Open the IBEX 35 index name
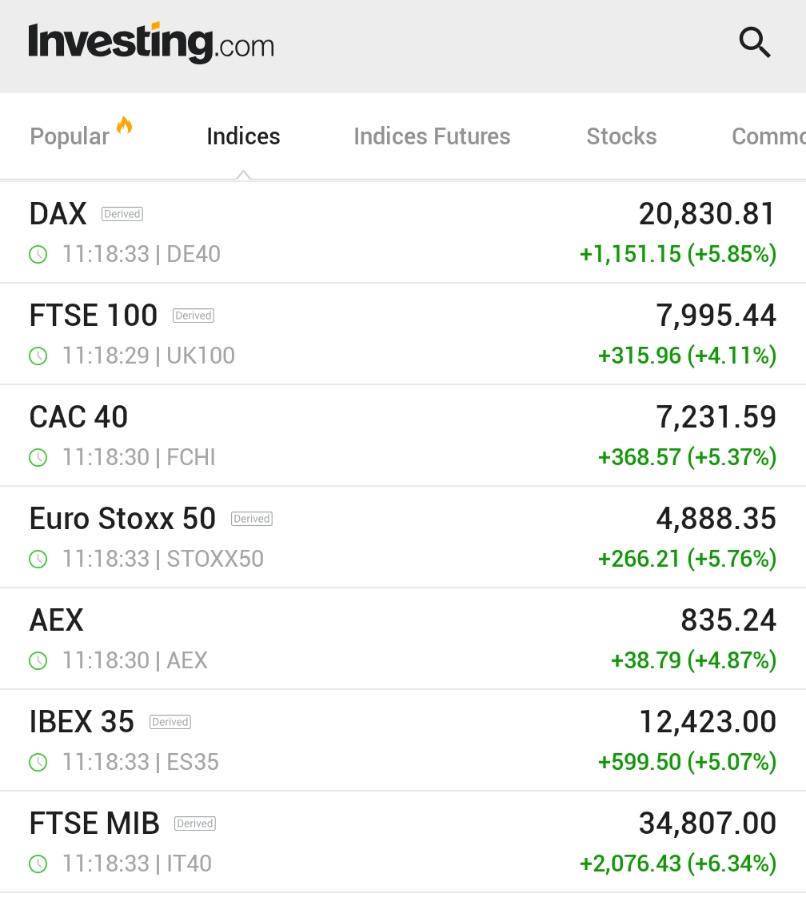806x897 pixels. point(82,721)
